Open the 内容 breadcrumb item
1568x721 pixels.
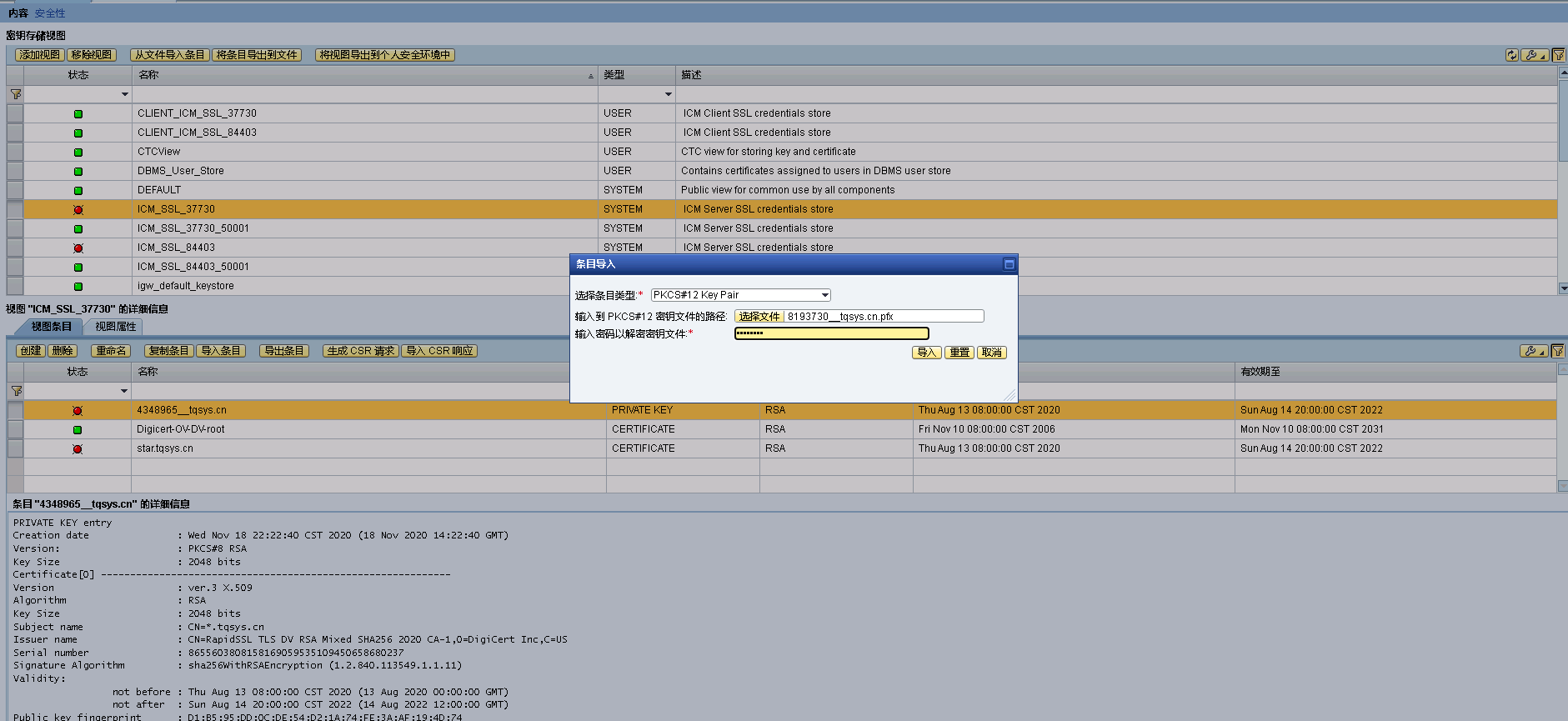(x=18, y=13)
